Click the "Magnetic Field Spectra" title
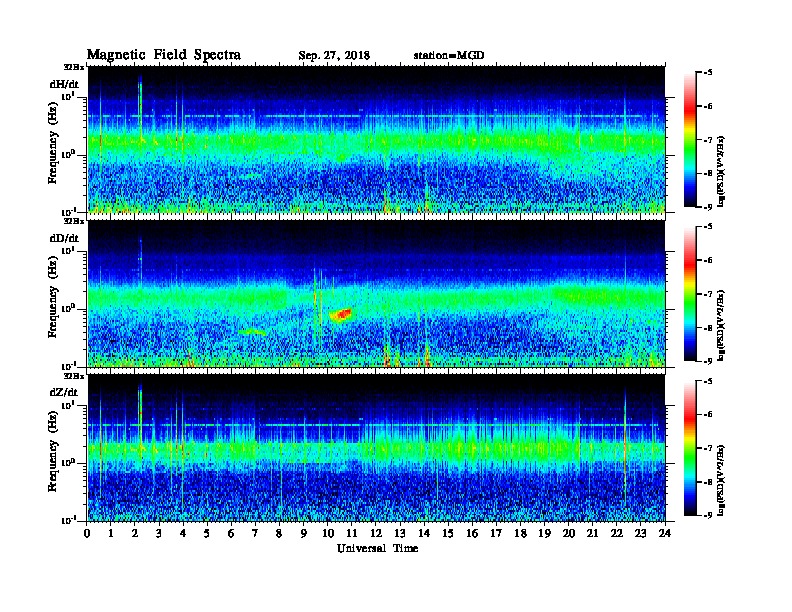The image size is (792, 612). [164, 55]
